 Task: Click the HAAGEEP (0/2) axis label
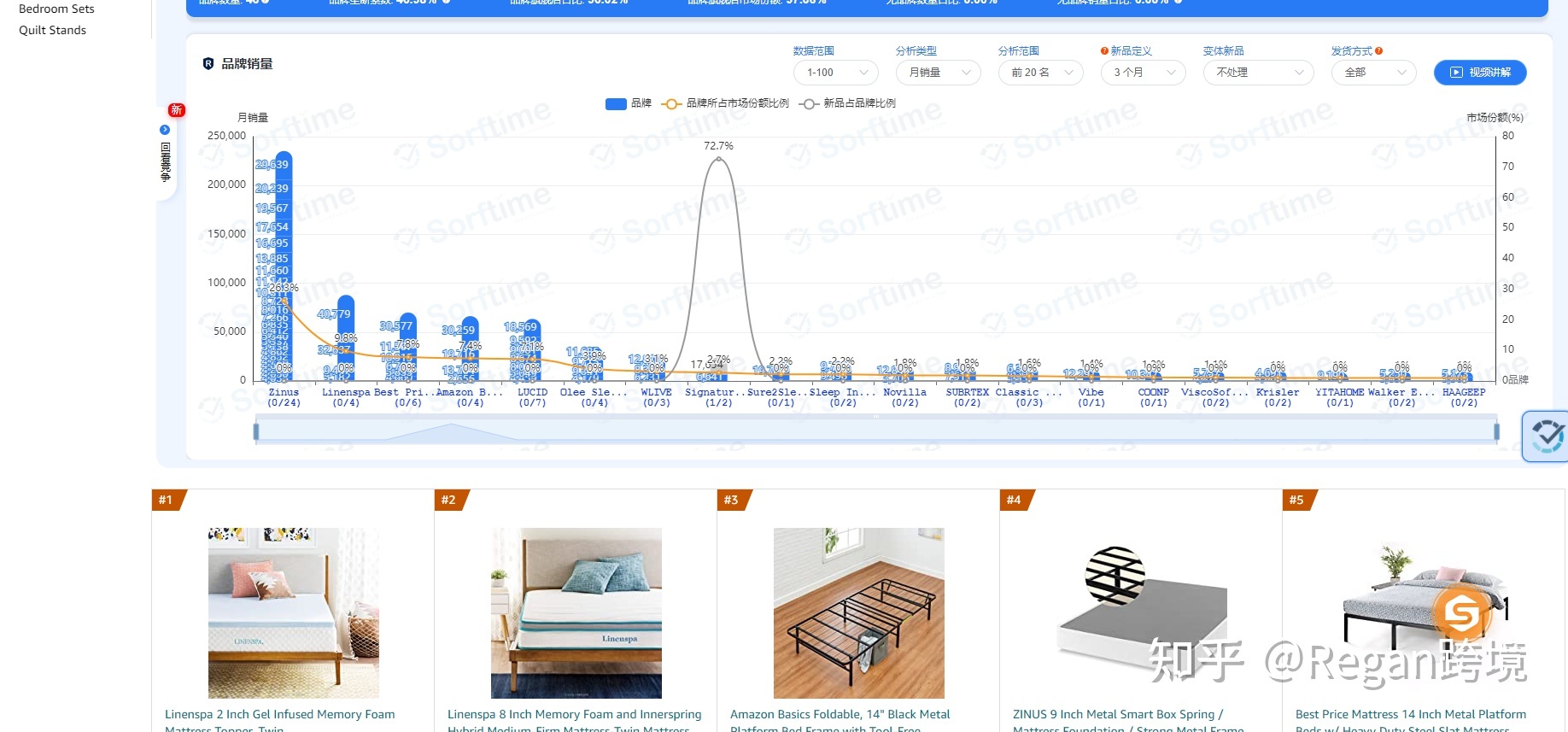1464,397
